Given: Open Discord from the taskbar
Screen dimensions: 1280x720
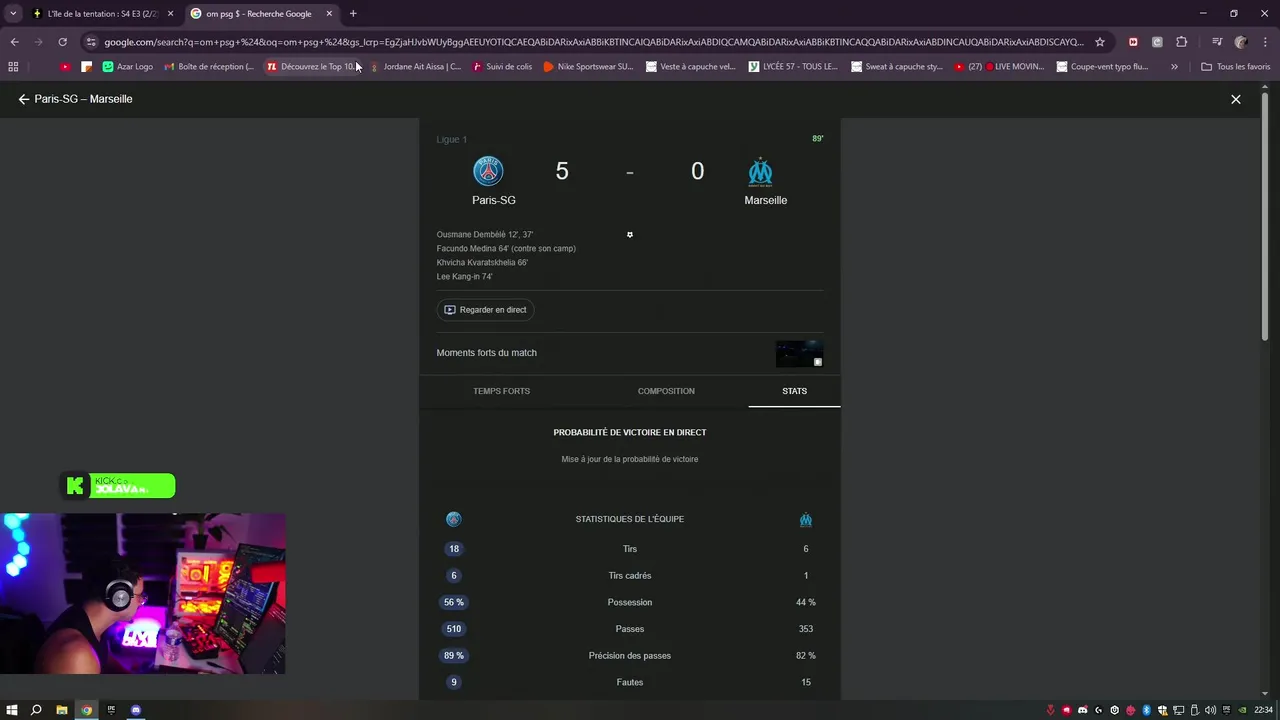Looking at the screenshot, I should click(136, 710).
